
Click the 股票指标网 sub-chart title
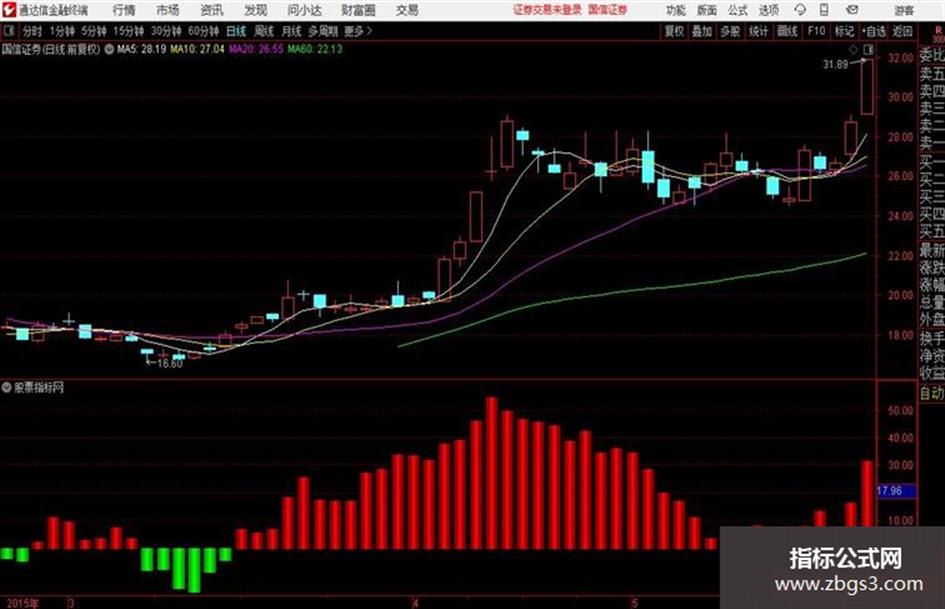point(39,387)
